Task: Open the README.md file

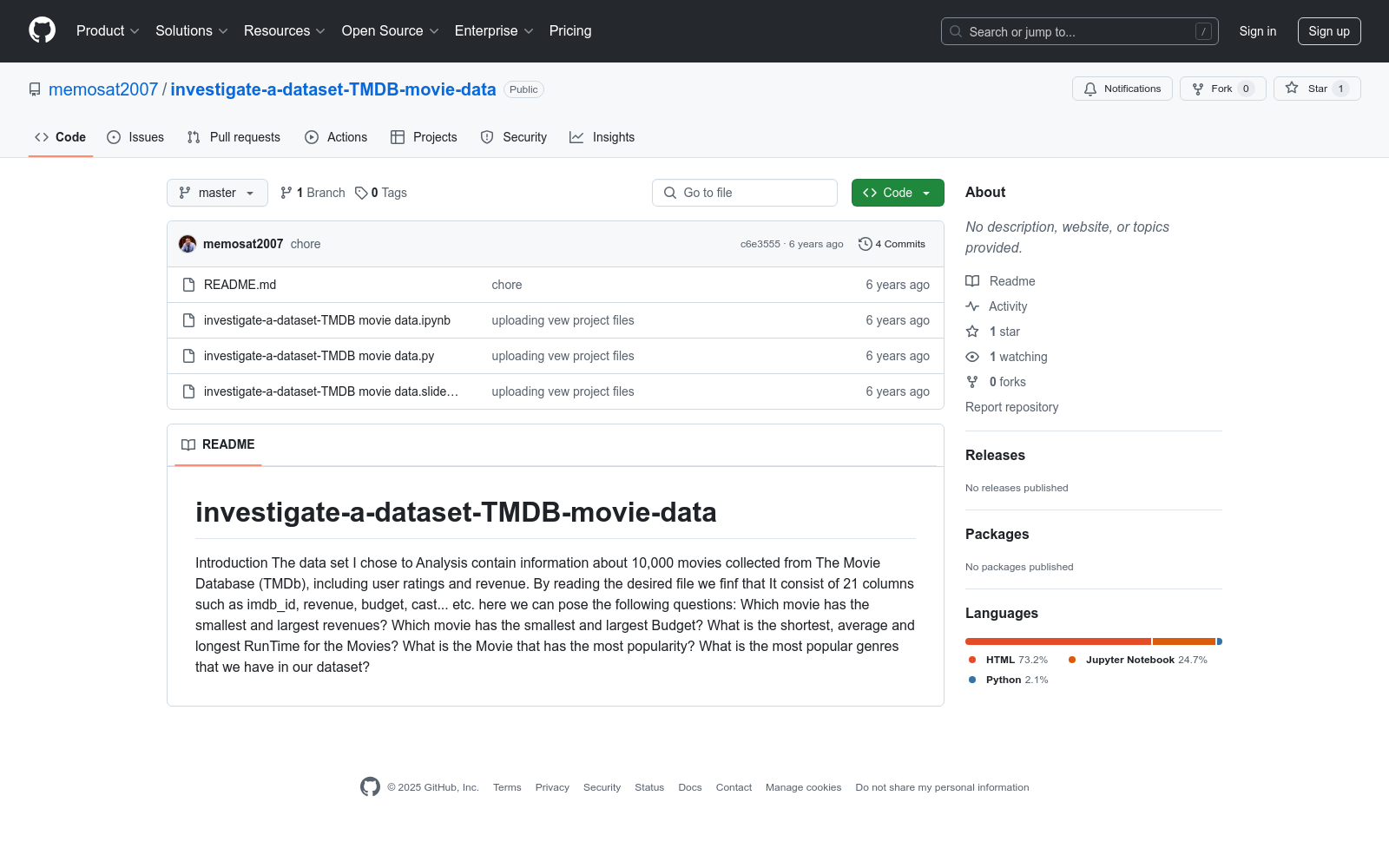Action: click(x=240, y=285)
